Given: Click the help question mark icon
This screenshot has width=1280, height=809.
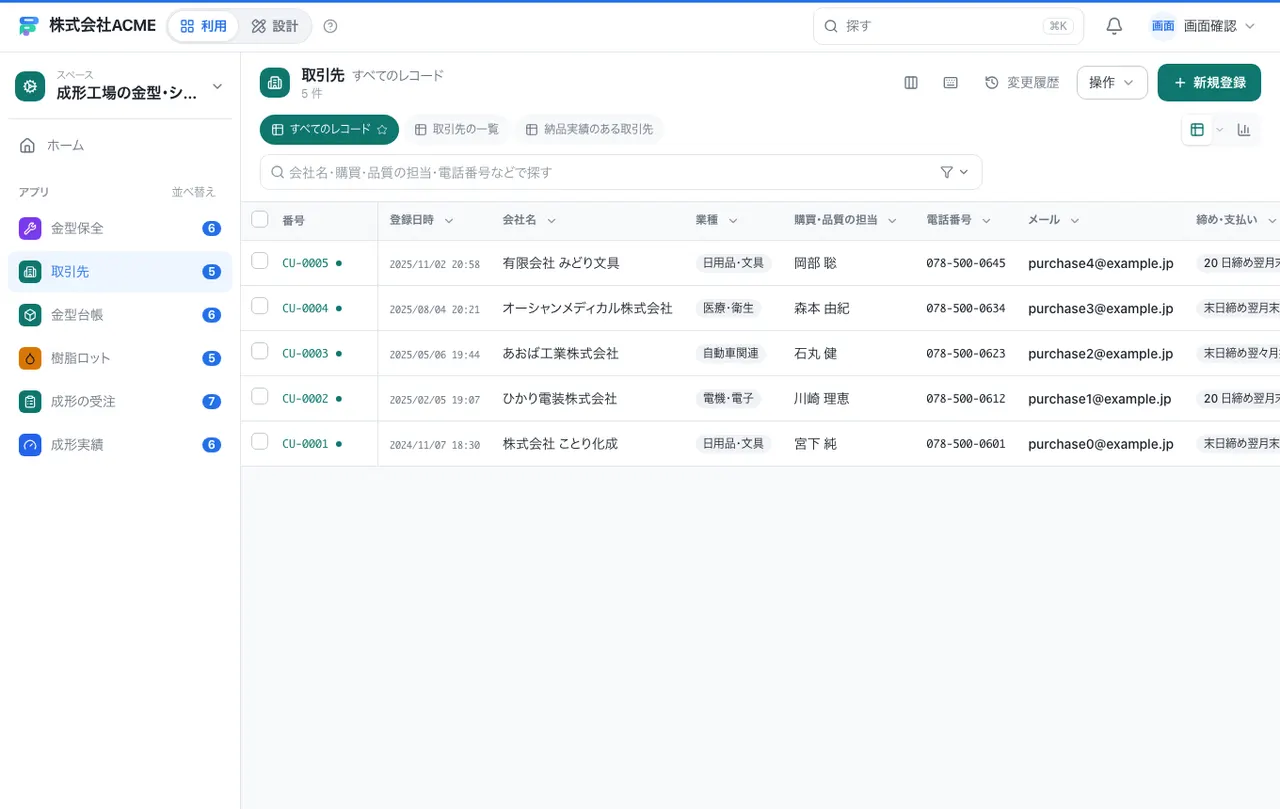Looking at the screenshot, I should (x=331, y=26).
